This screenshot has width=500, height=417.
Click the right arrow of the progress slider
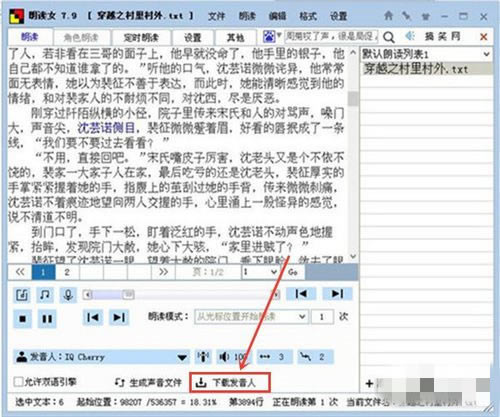tap(276, 295)
